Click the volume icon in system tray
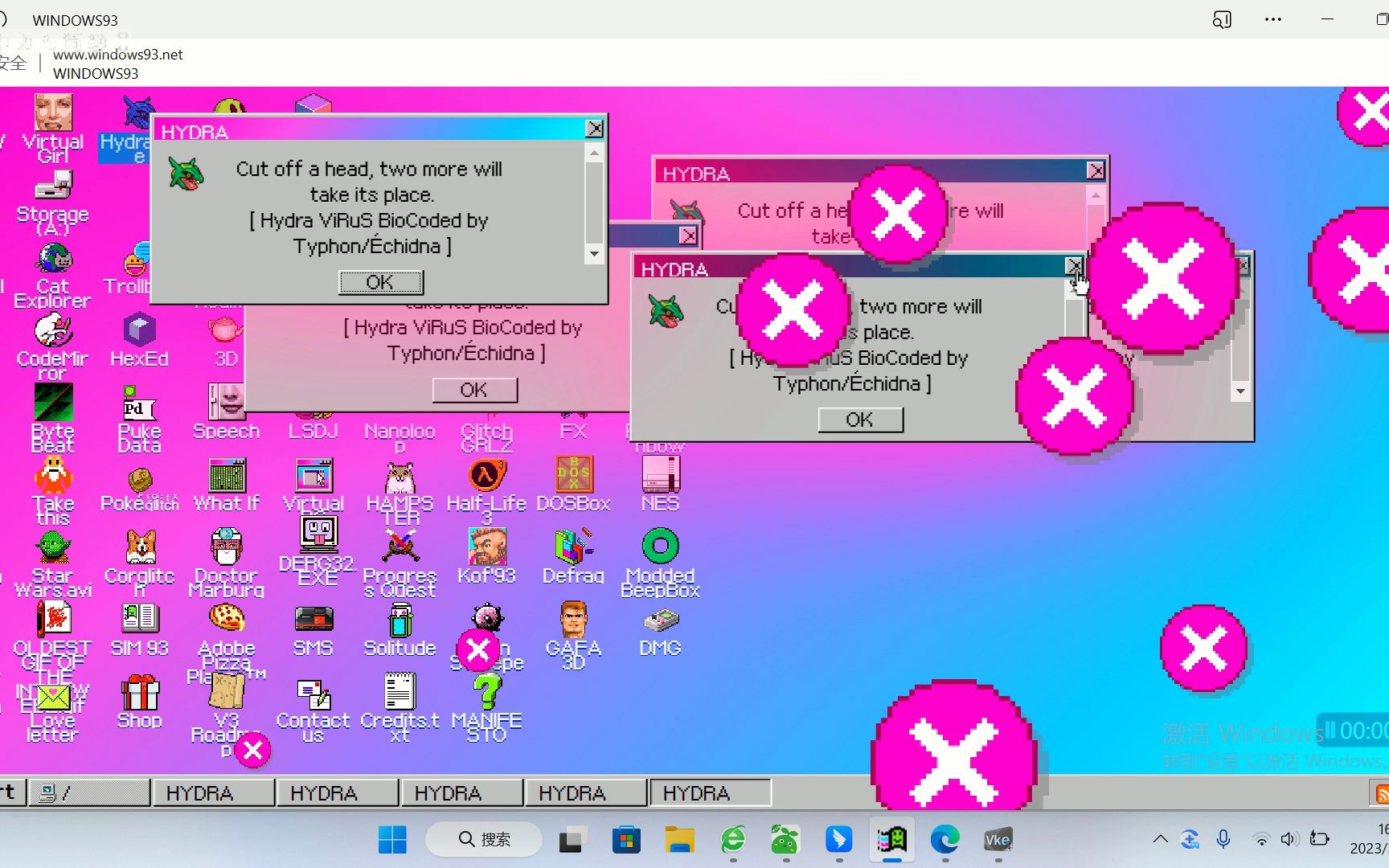The height and width of the screenshot is (868, 1389). (x=1289, y=839)
